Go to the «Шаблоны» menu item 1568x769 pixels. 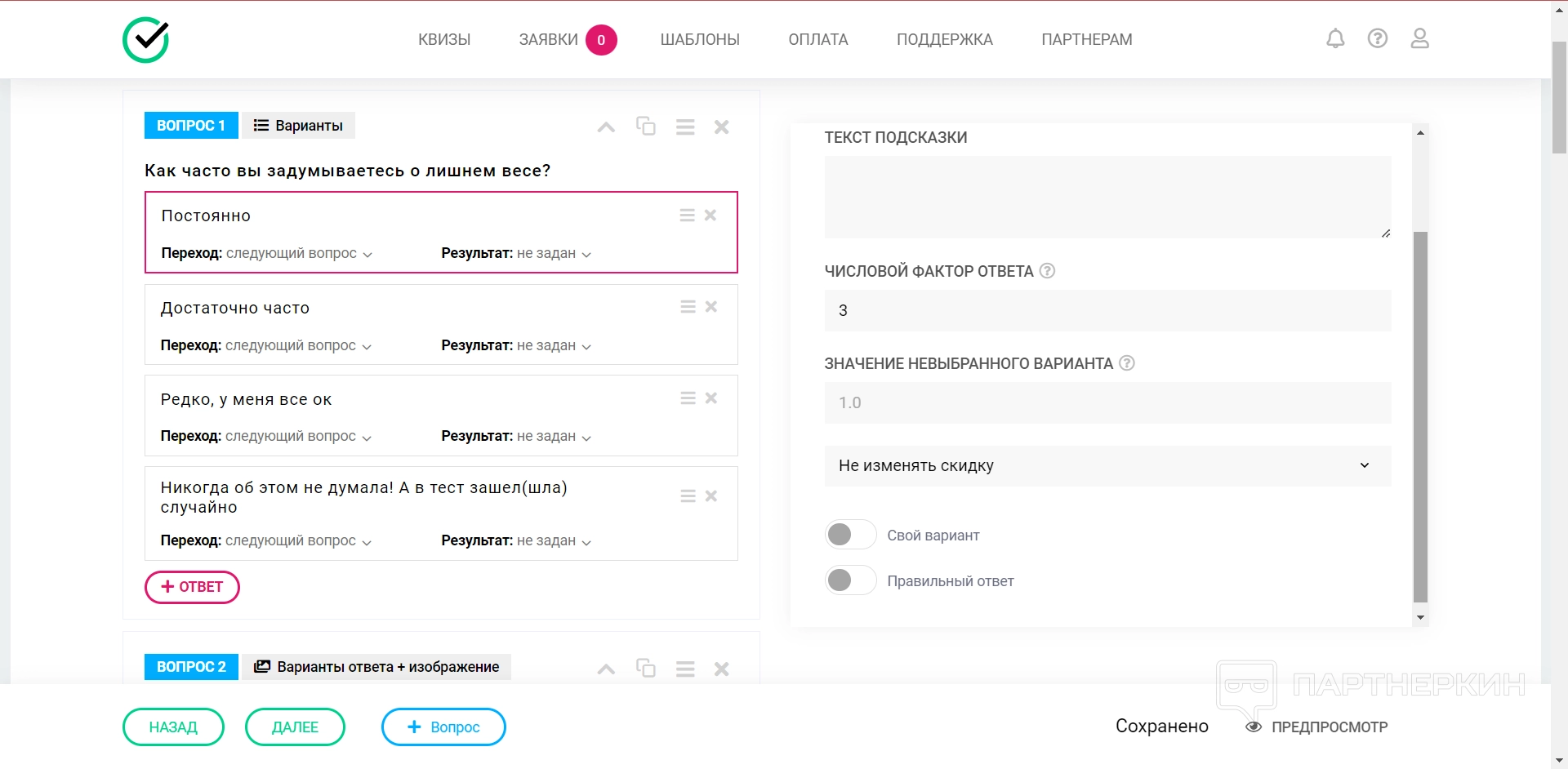[700, 39]
